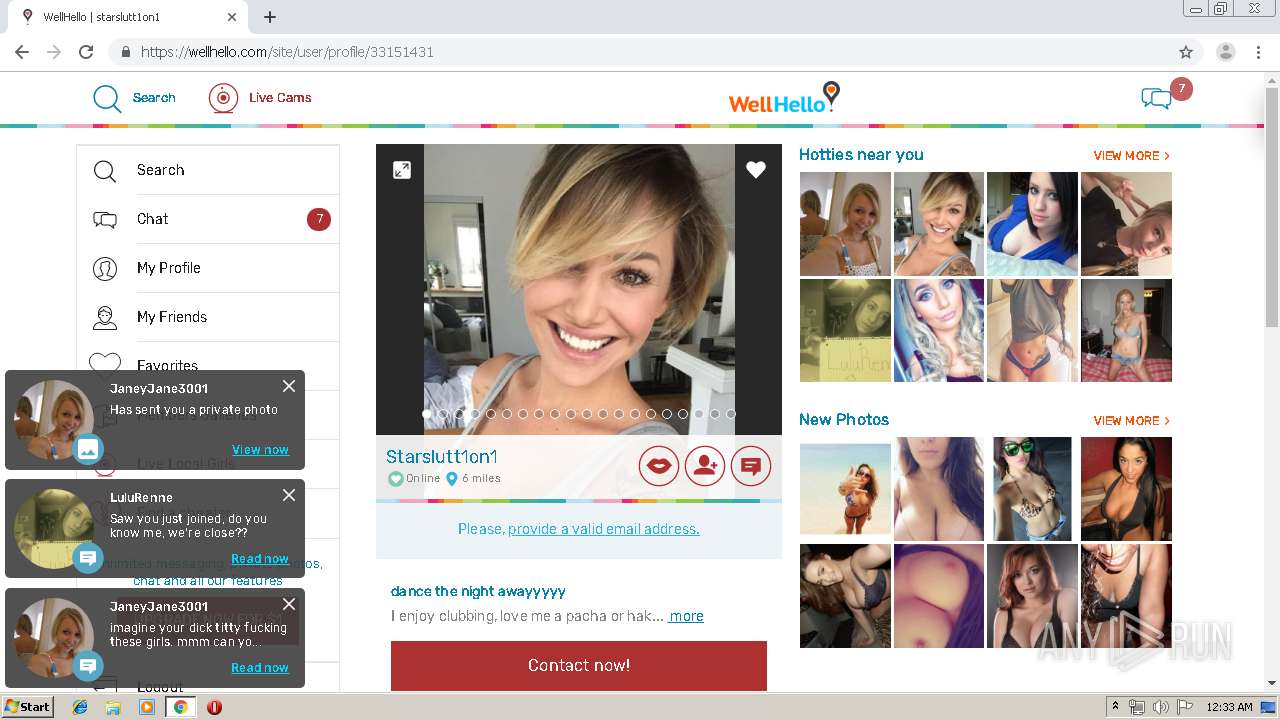Open chat using the message bubble icon

(x=751, y=466)
